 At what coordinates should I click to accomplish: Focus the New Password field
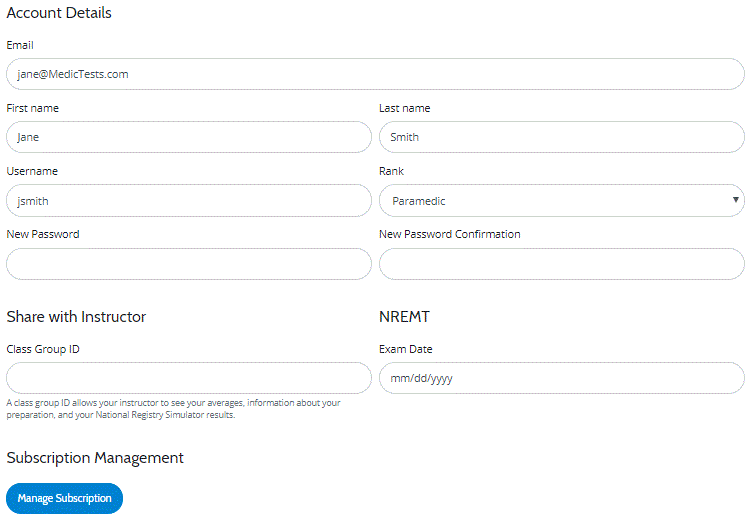pos(188,264)
